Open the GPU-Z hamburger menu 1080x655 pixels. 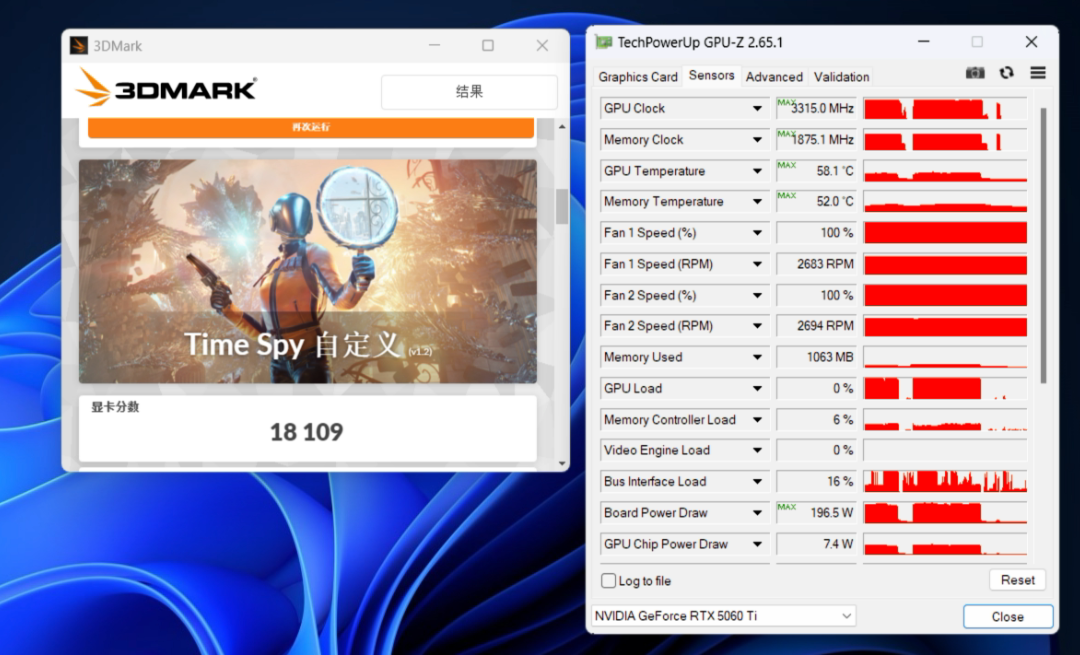[1037, 73]
